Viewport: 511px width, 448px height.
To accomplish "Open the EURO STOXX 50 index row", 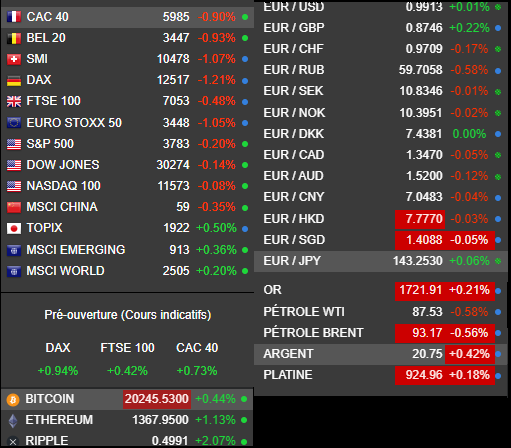I will (128, 123).
